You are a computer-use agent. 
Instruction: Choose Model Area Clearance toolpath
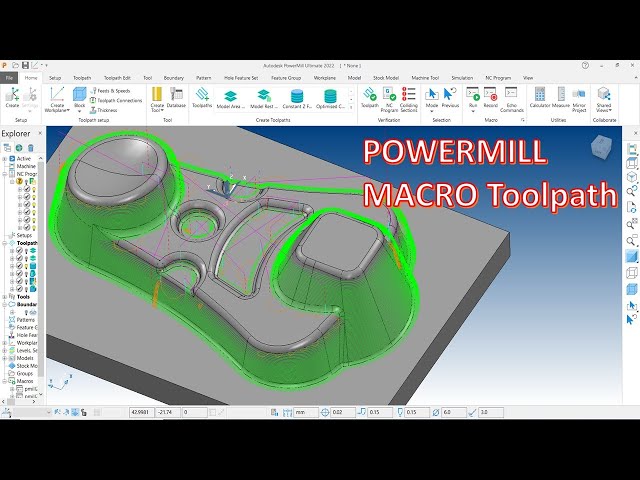231,100
